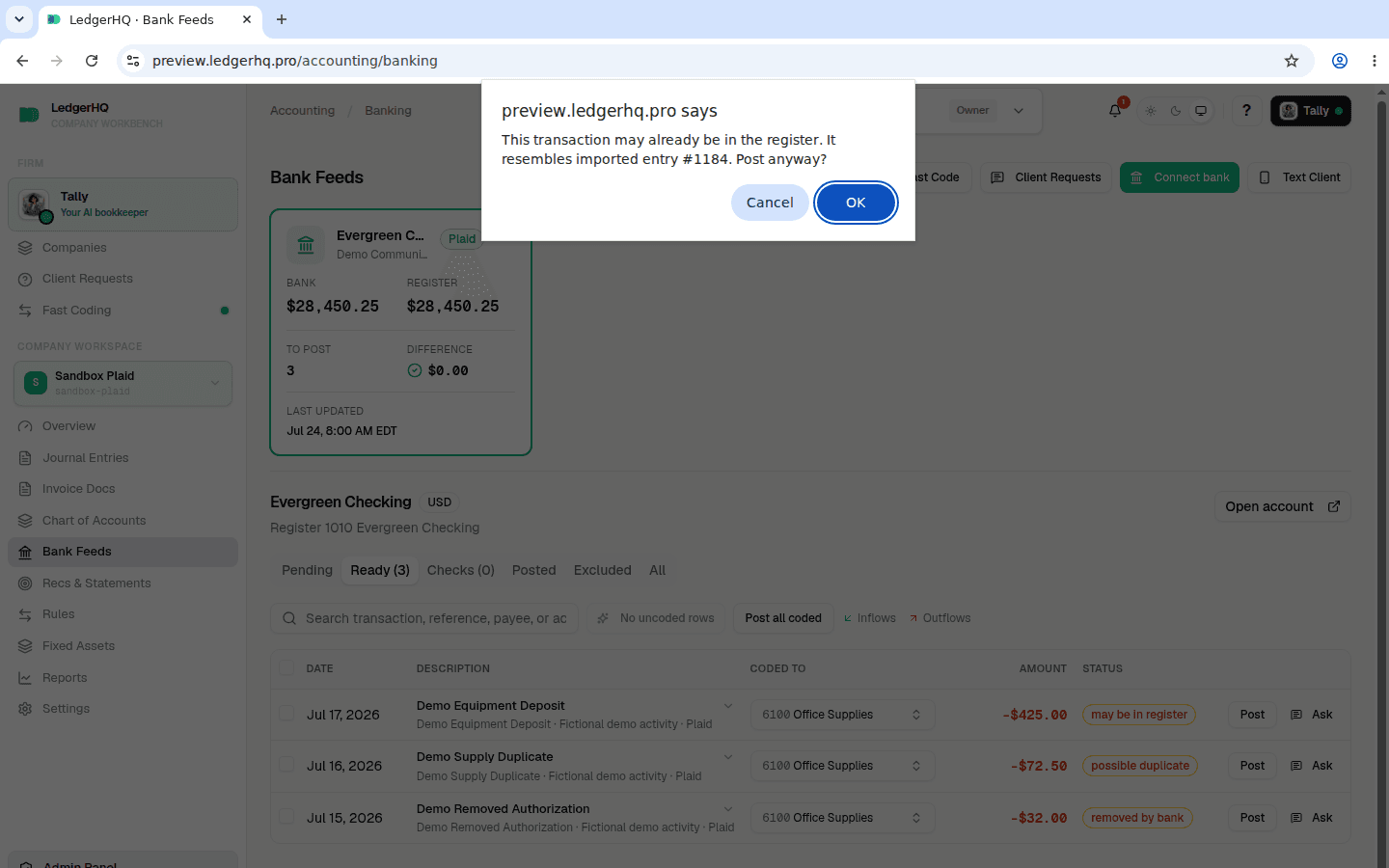
Task: Ask about the Demo Removed Authorization row
Action: click(1312, 818)
